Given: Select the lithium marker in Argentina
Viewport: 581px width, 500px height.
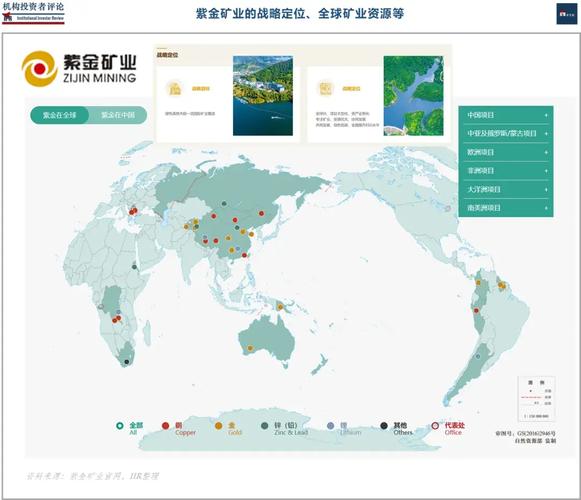Looking at the screenshot, I should point(478,356).
